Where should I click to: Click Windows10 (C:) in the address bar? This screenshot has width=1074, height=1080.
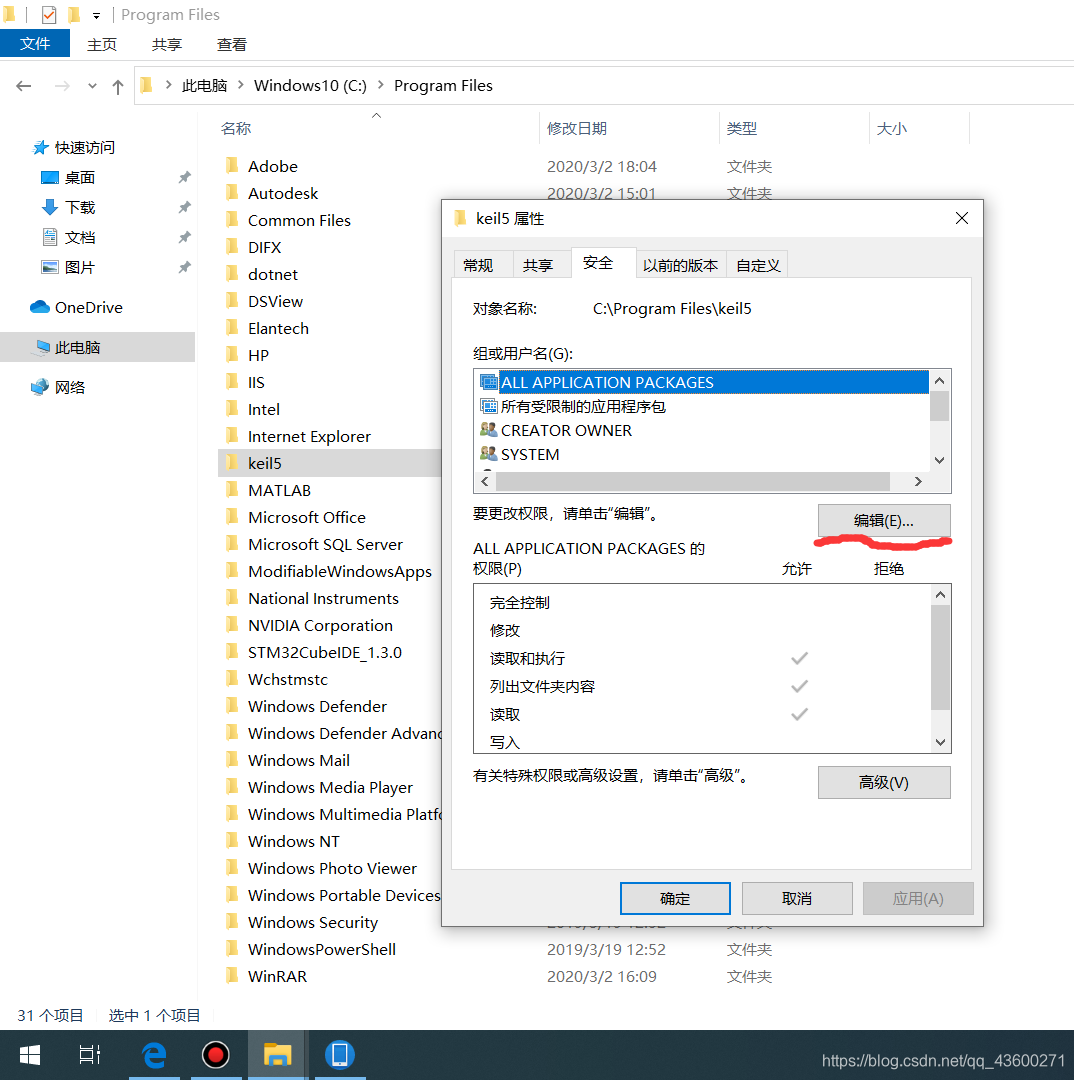click(310, 85)
